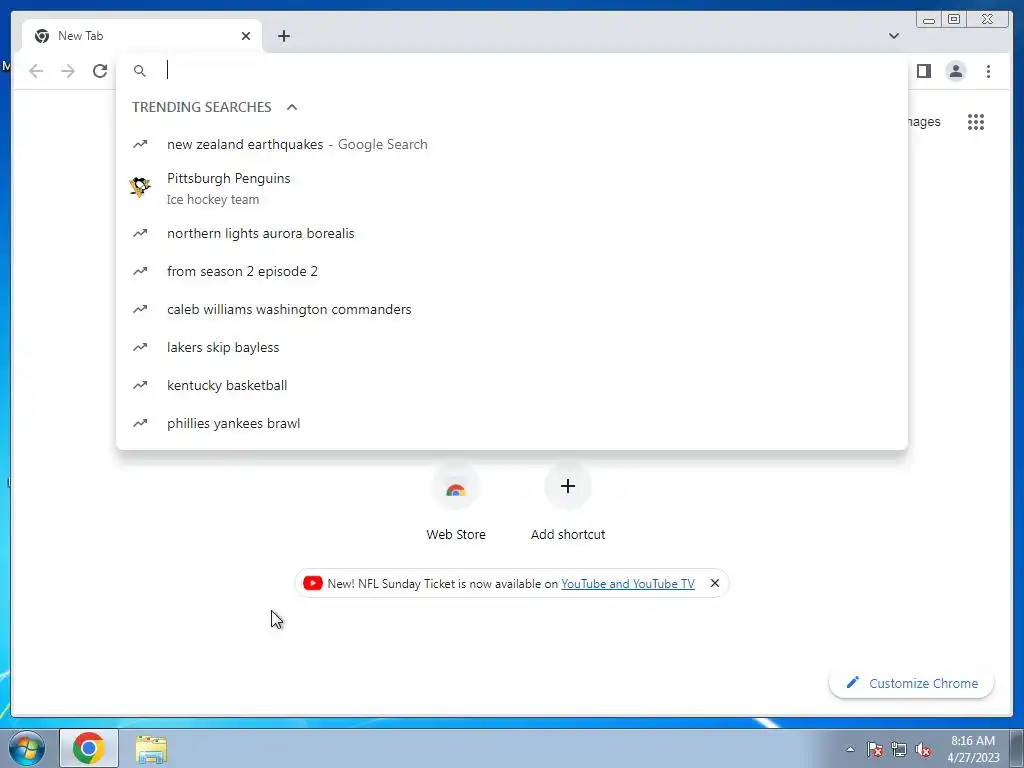The width and height of the screenshot is (1024, 768).
Task: Click the Pittsburgh Penguins logo icon
Action: click(140, 187)
